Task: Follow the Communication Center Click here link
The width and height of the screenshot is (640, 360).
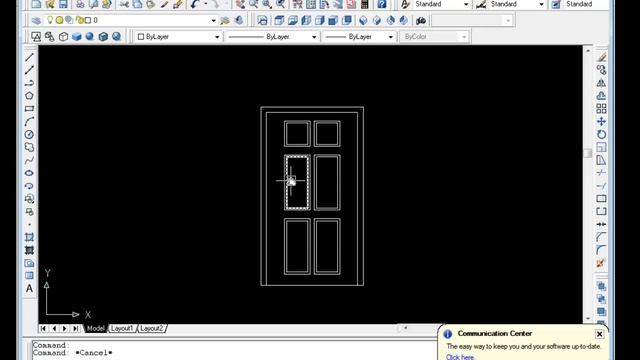Action: click(460, 357)
